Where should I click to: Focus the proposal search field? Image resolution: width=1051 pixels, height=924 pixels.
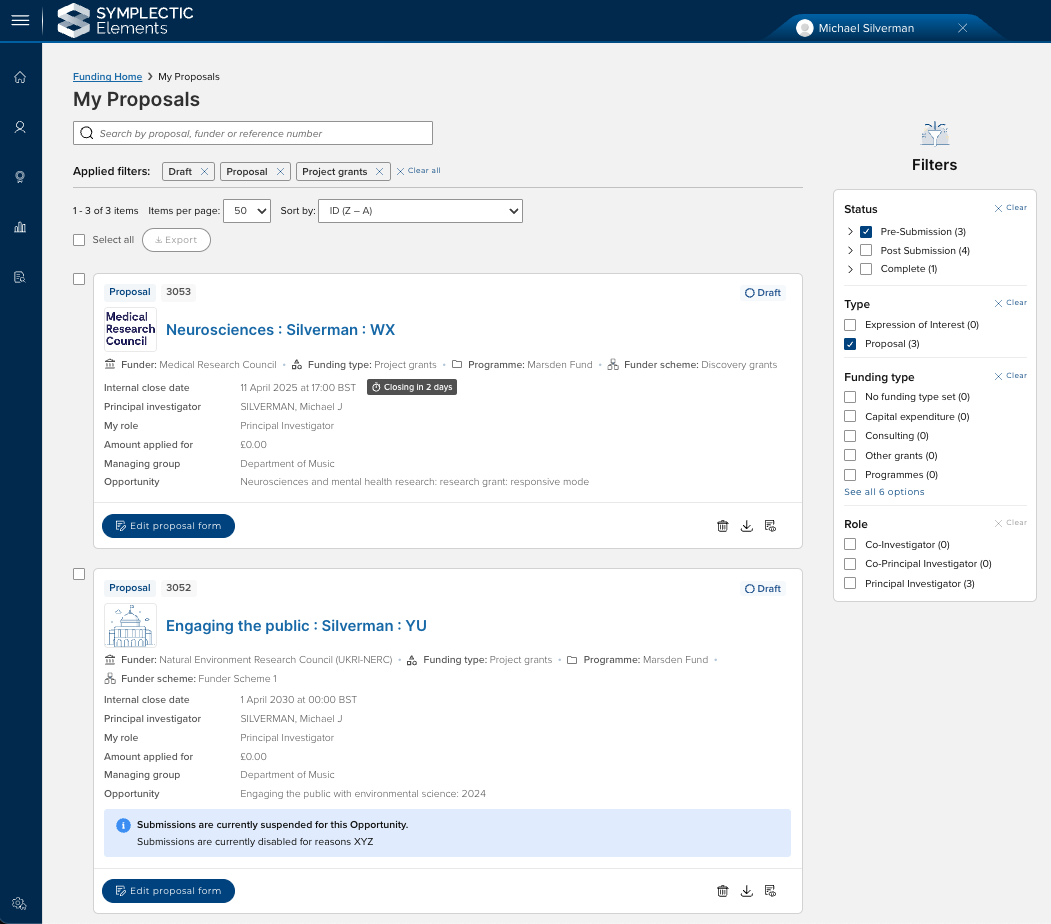[253, 133]
